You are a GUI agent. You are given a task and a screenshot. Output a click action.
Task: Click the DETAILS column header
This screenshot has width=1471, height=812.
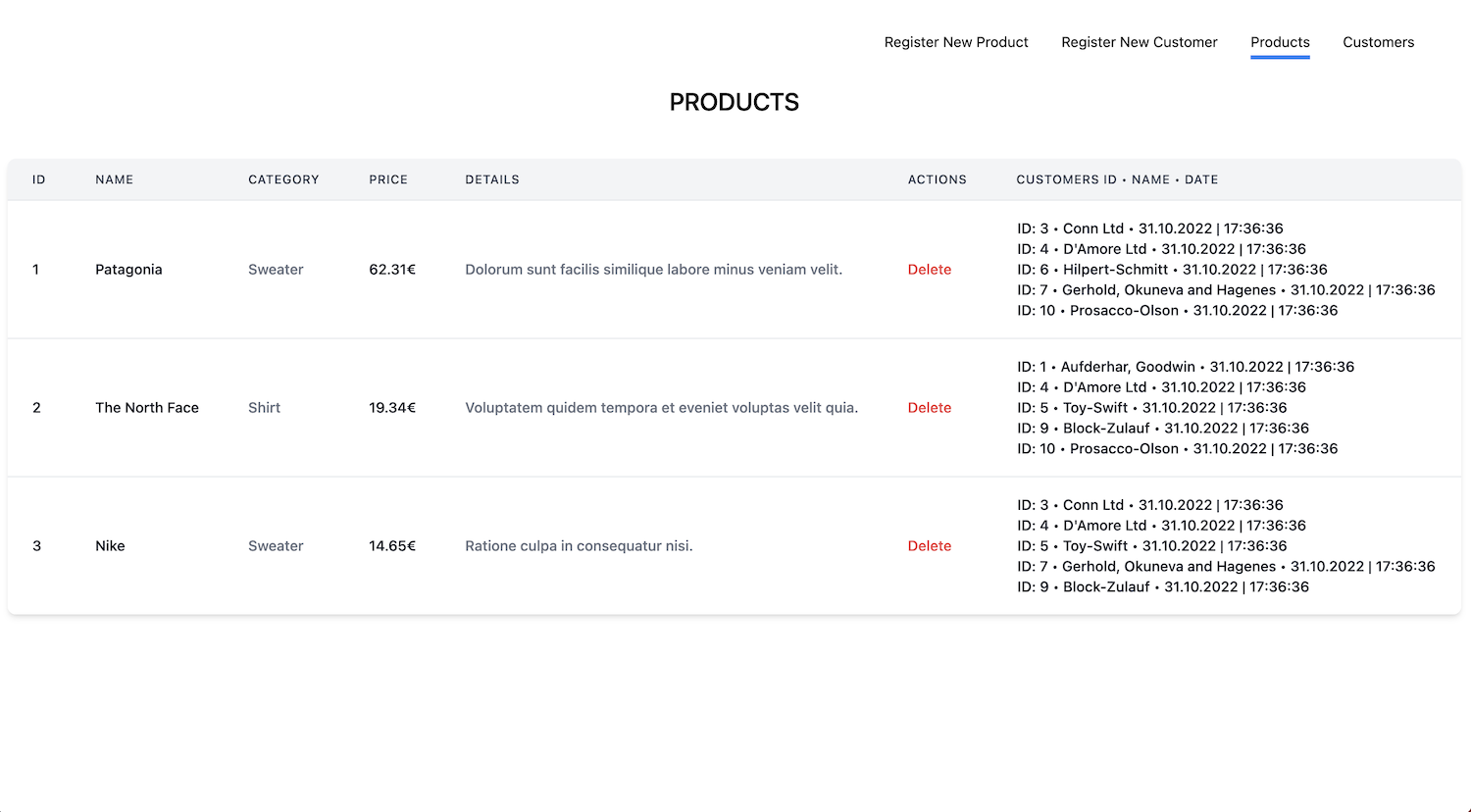tap(492, 179)
